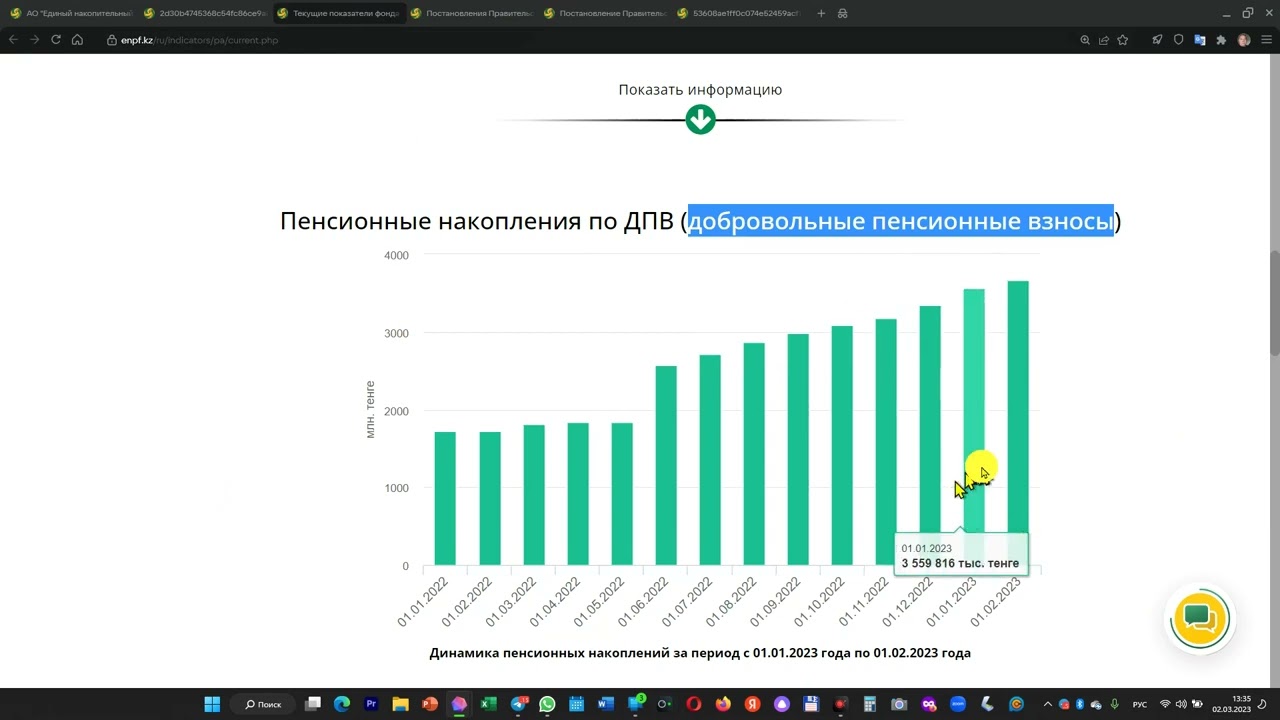The width and height of the screenshot is (1280, 720).
Task: Open Firefox from the taskbar
Action: 723,704
